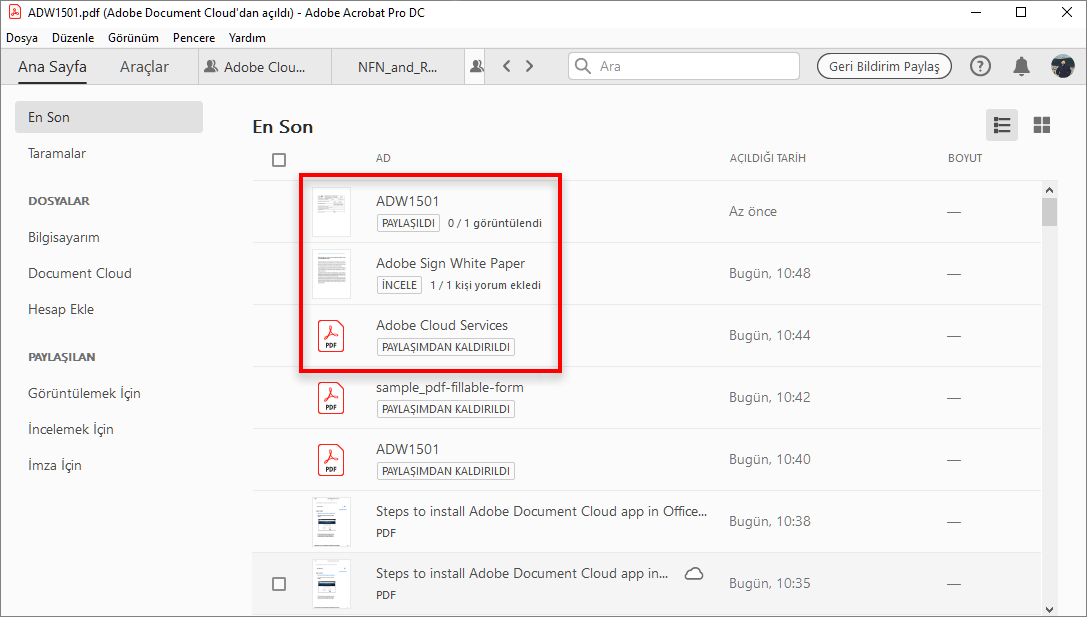Image resolution: width=1087 pixels, height=617 pixels.
Task: Click the shared-document tab icon next to NFN_and_R
Action: [476, 67]
